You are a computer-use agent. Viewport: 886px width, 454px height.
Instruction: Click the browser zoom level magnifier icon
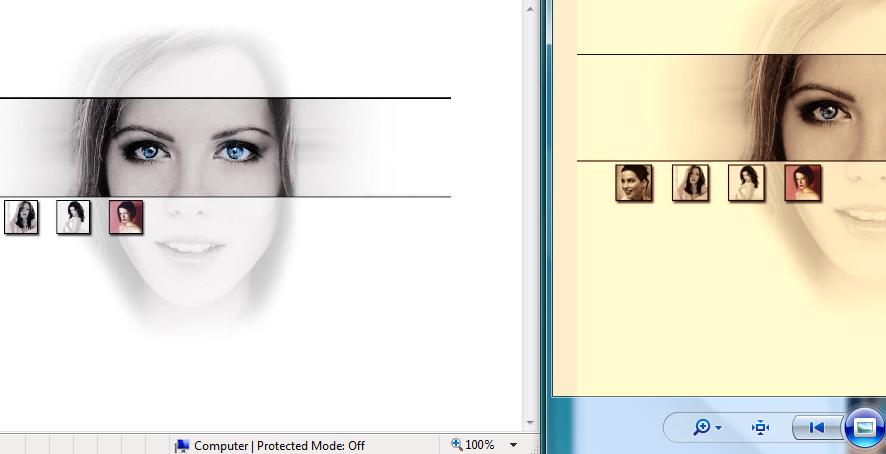[457, 445]
